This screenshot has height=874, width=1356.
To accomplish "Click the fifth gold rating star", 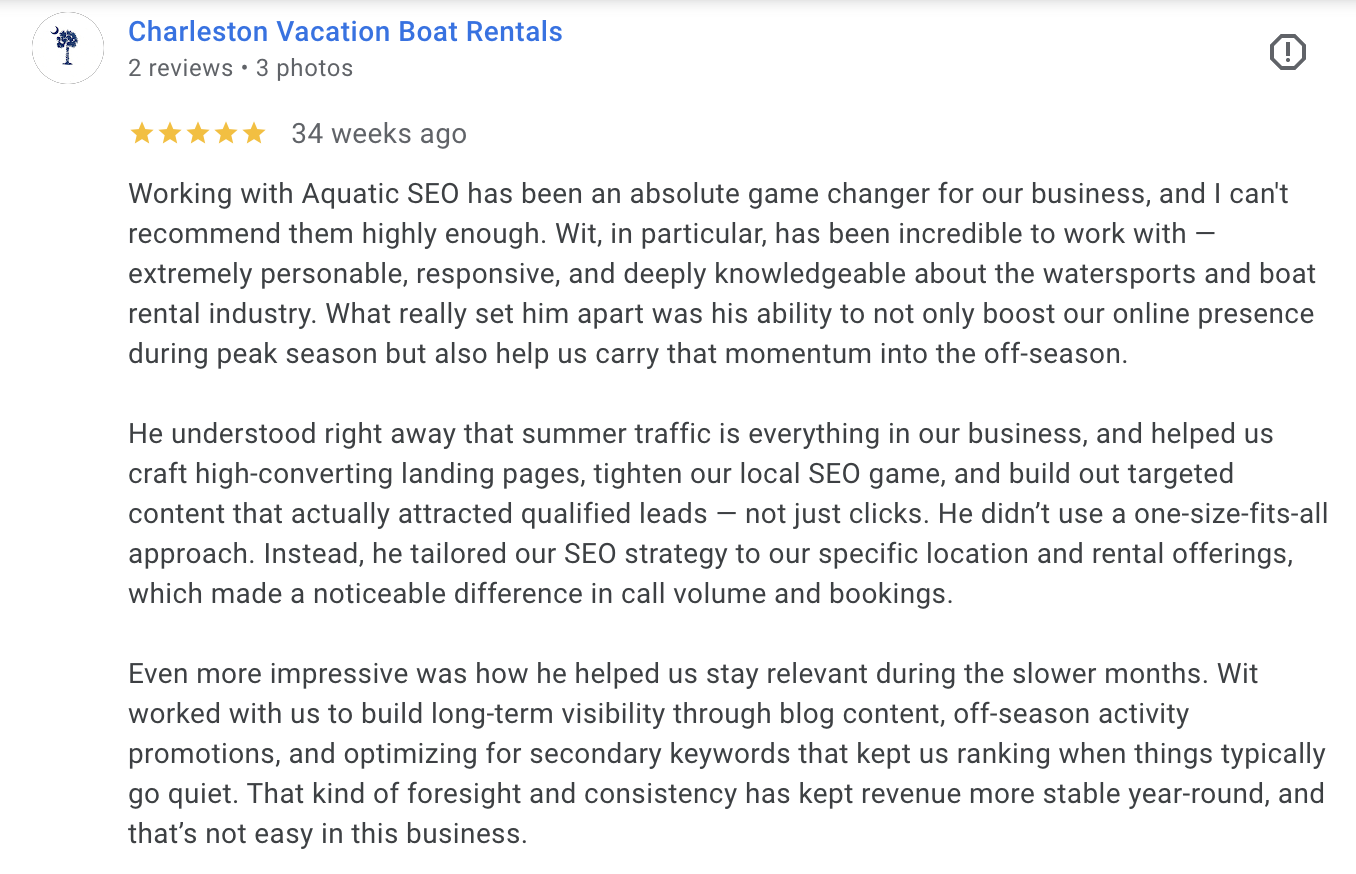I will [x=256, y=132].
